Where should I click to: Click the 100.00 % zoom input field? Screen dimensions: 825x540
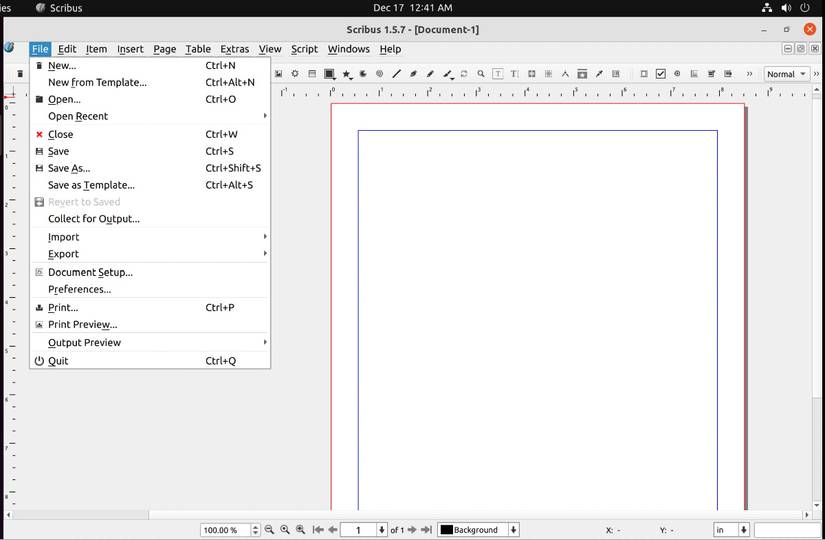click(225, 529)
